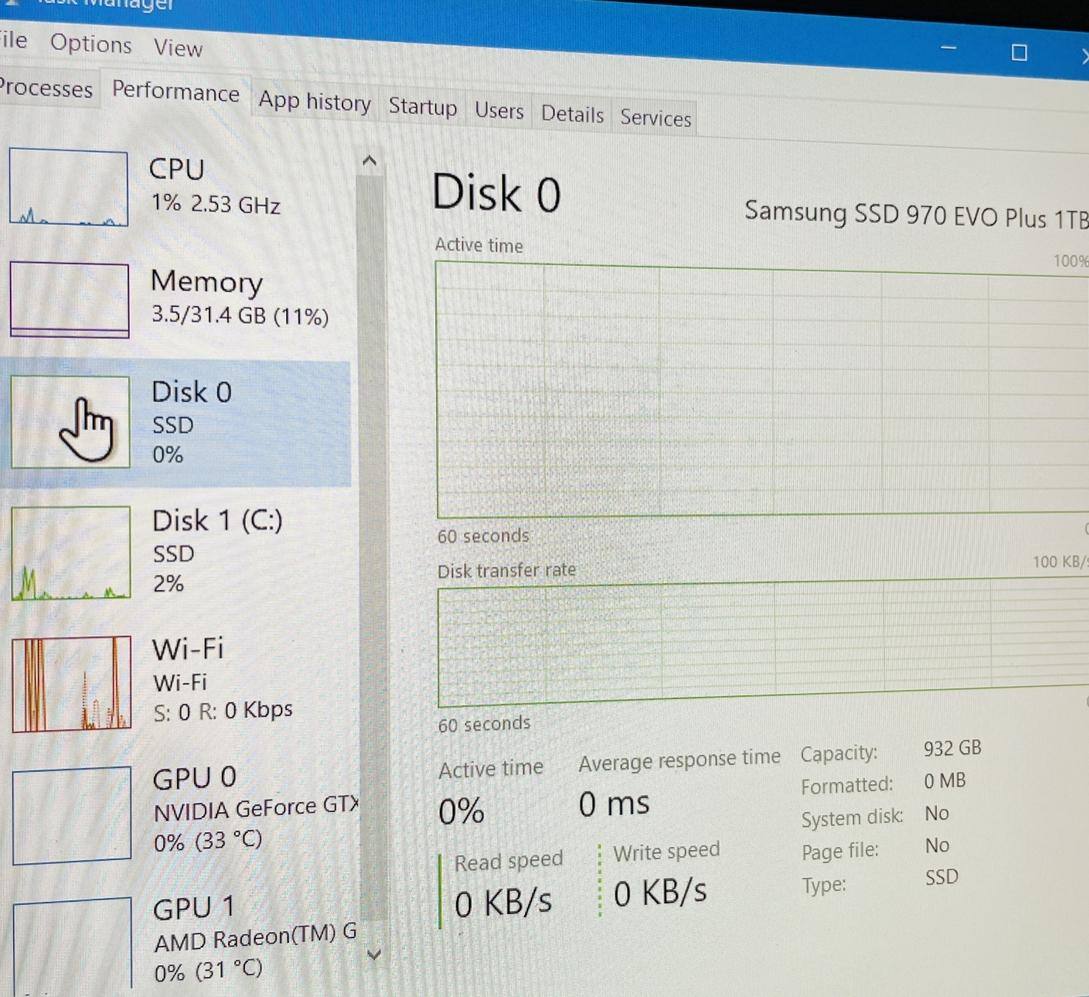
Task: Open the View menu
Action: point(178,48)
